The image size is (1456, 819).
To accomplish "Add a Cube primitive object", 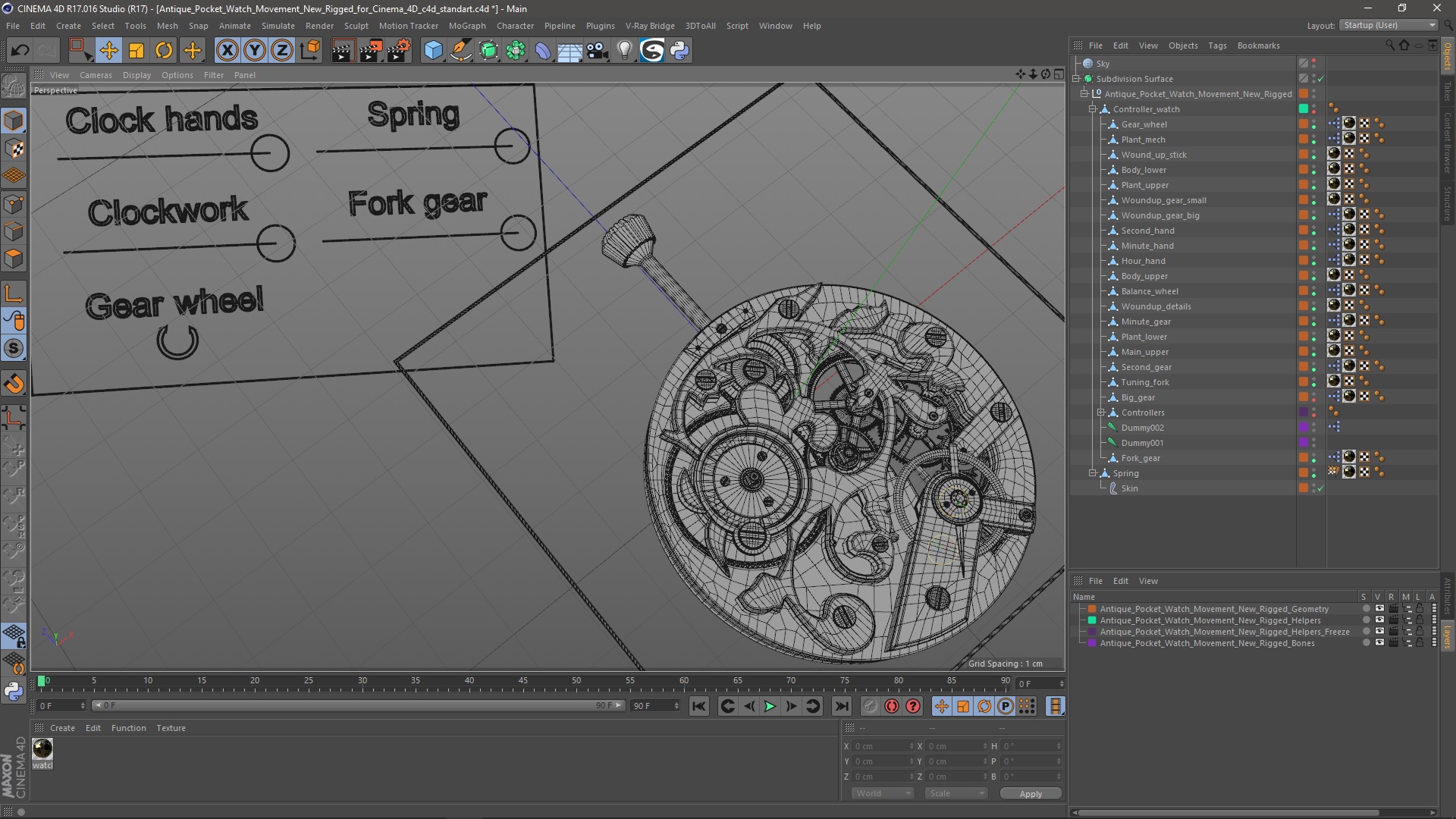I will 433,50.
